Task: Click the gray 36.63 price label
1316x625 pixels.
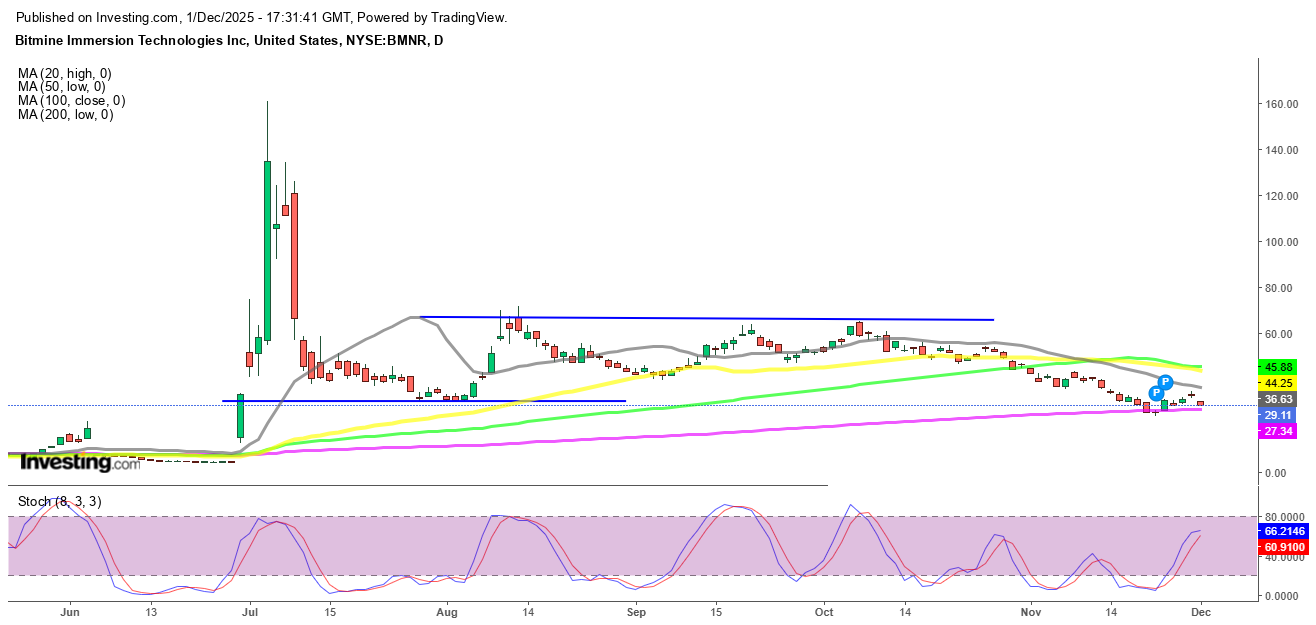Action: pos(1280,398)
